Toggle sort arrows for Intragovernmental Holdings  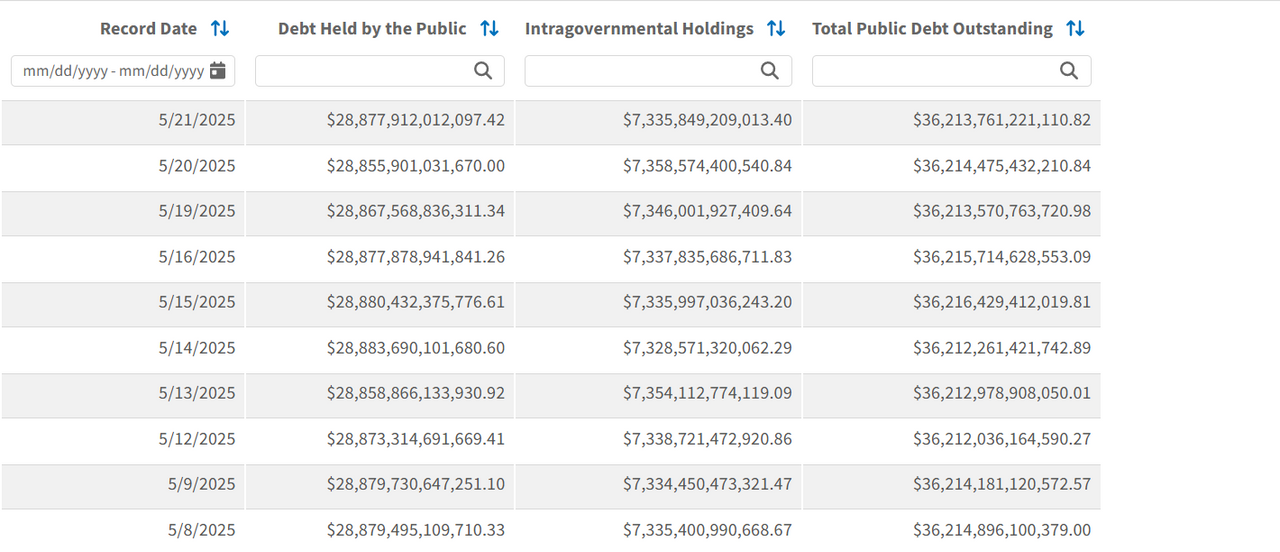coord(776,29)
